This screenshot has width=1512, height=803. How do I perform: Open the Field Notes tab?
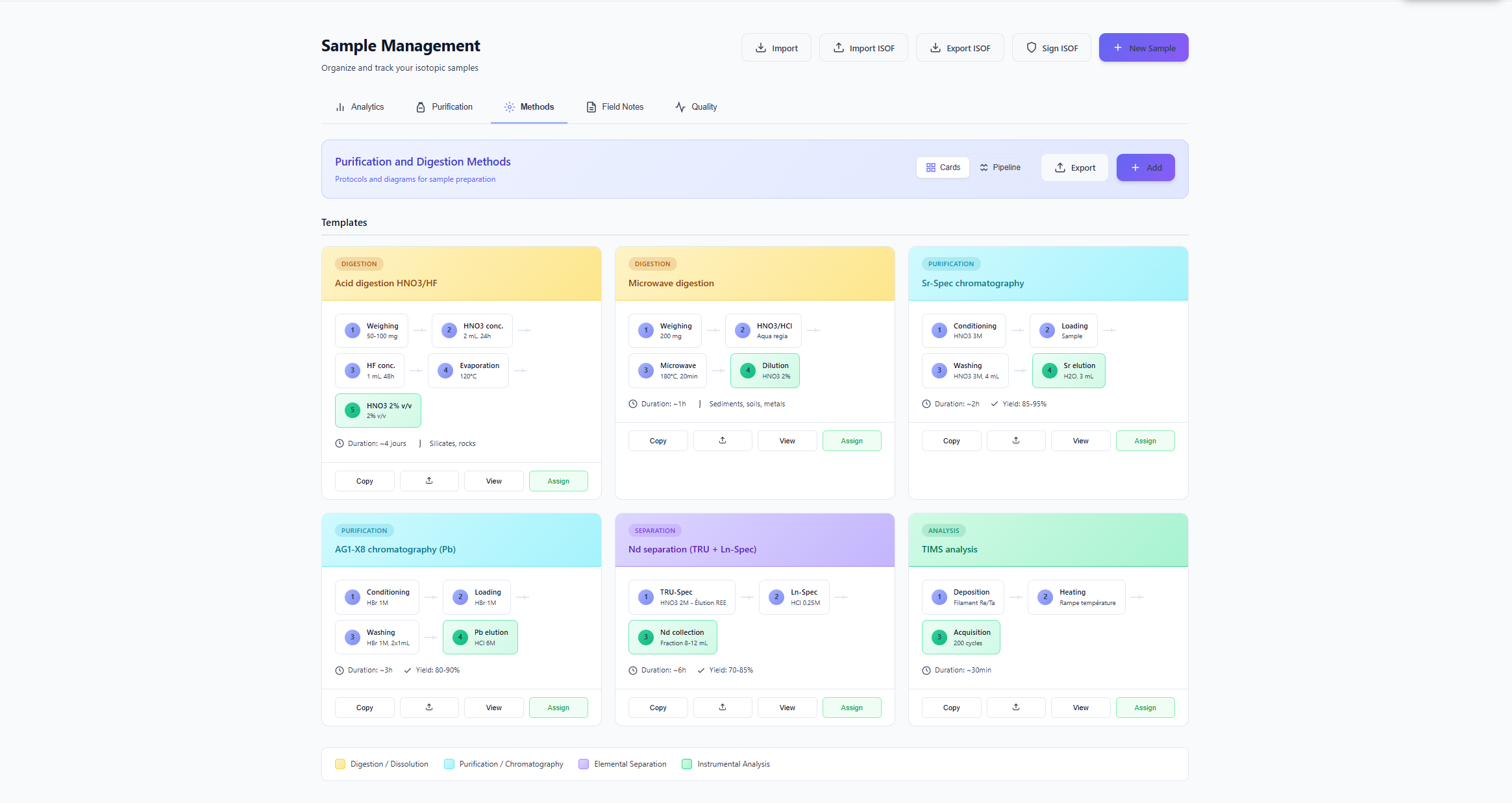pyautogui.click(x=615, y=107)
